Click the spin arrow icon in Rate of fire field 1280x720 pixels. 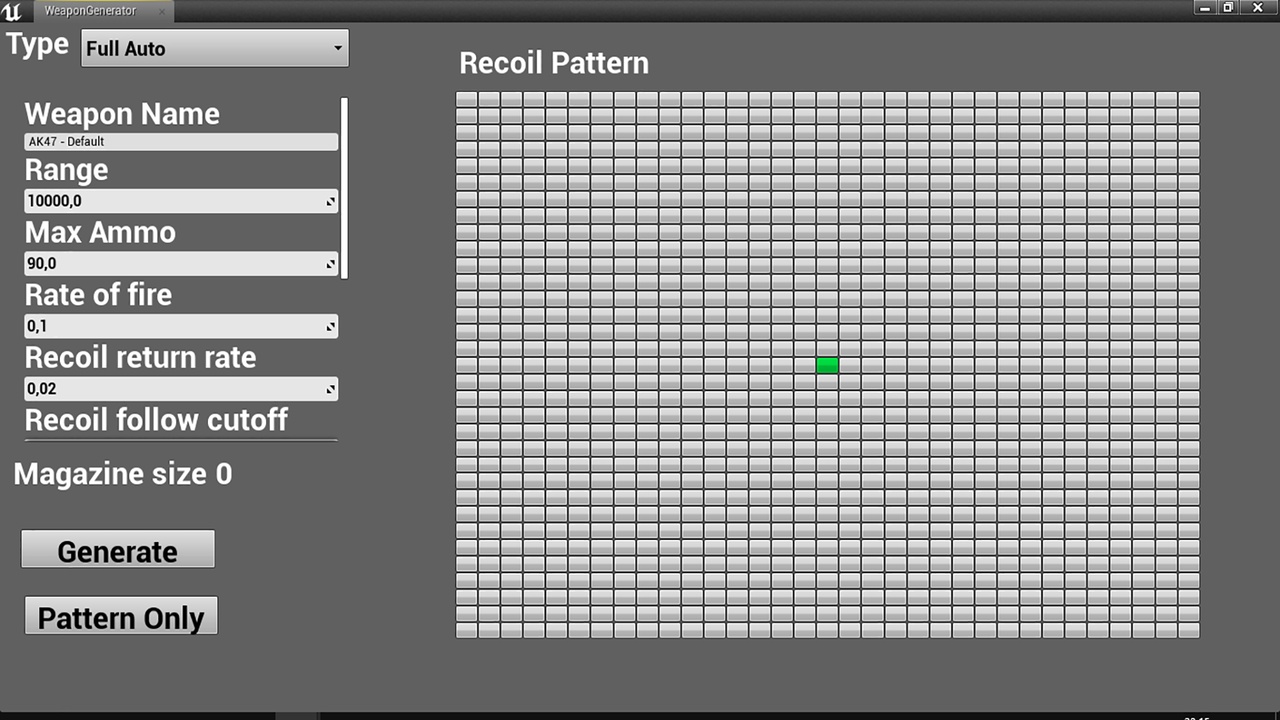point(330,327)
